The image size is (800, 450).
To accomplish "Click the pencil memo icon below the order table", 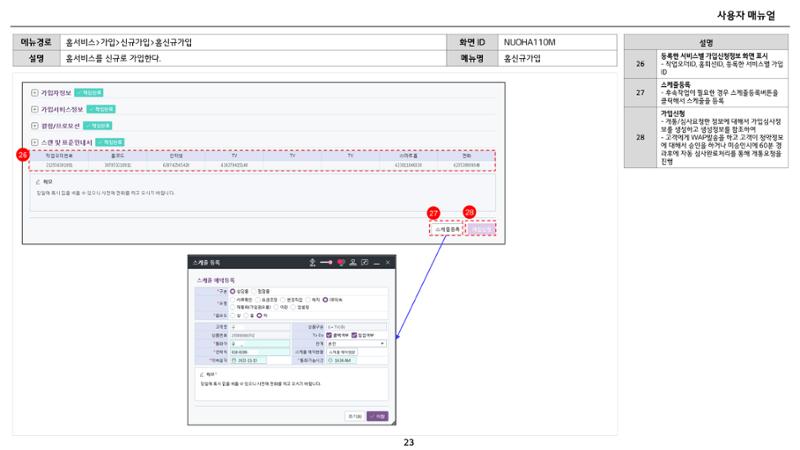I will pos(38,182).
